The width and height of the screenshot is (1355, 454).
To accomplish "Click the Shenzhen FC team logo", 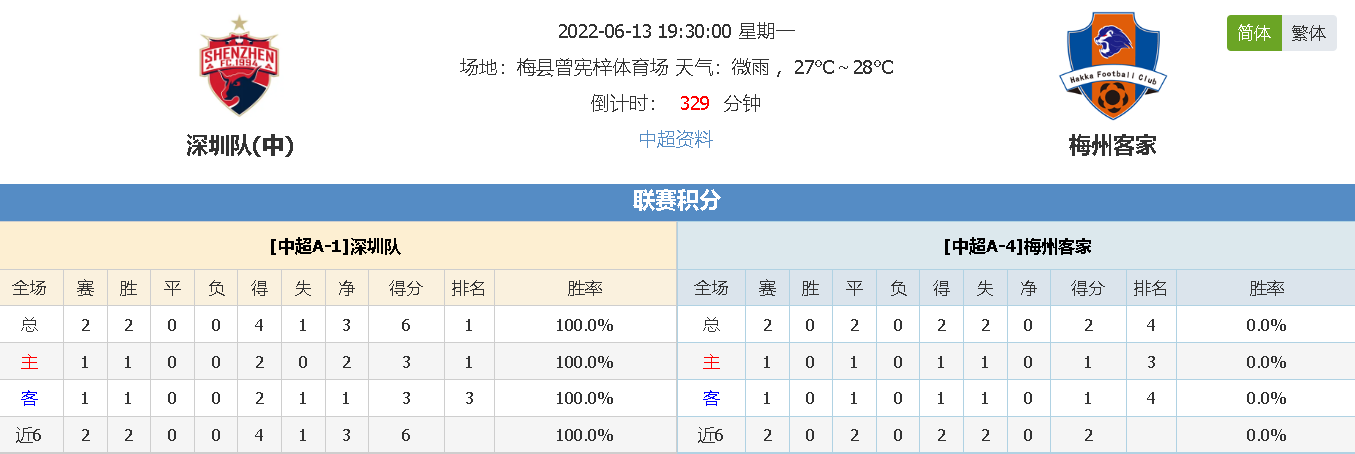I will pos(239,65).
